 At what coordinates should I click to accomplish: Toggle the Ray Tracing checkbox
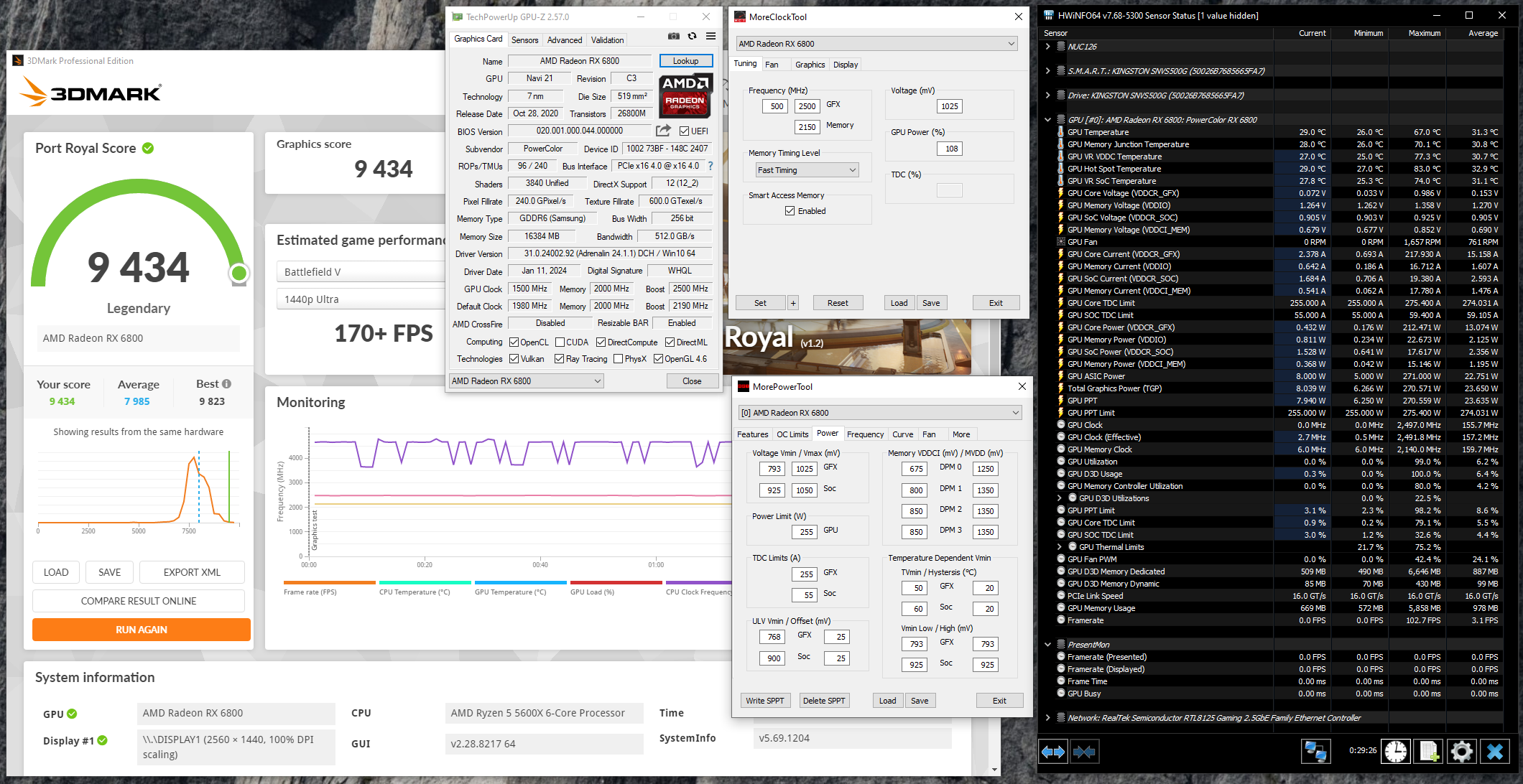[x=559, y=359]
